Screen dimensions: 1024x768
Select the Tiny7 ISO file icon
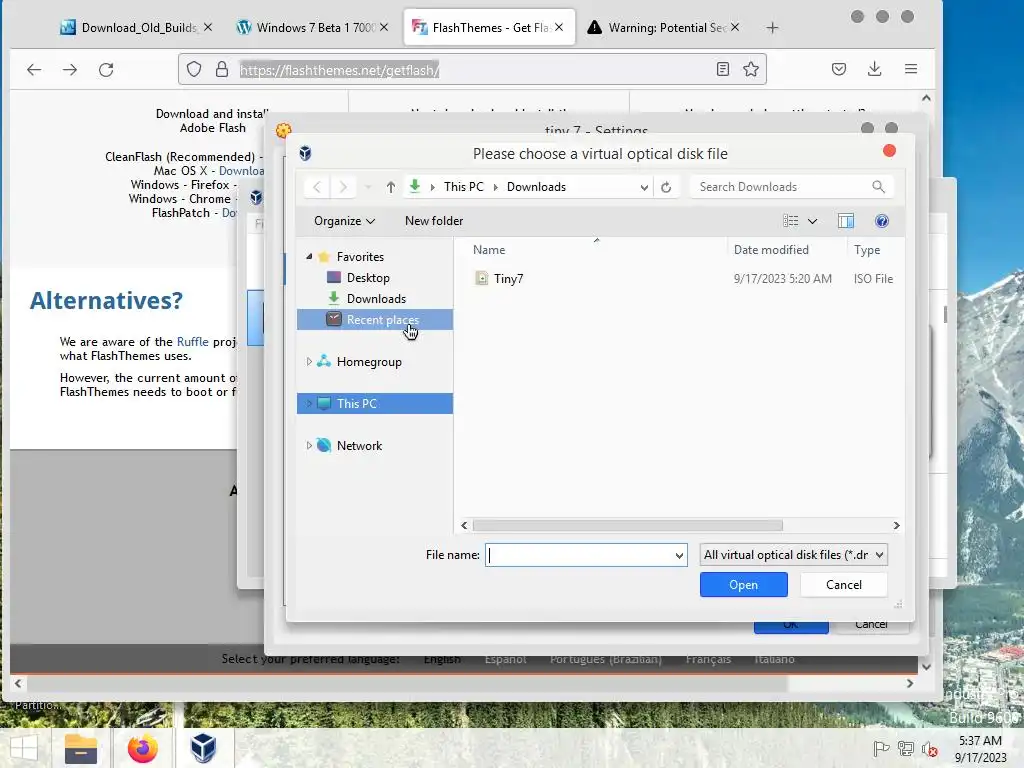point(481,278)
